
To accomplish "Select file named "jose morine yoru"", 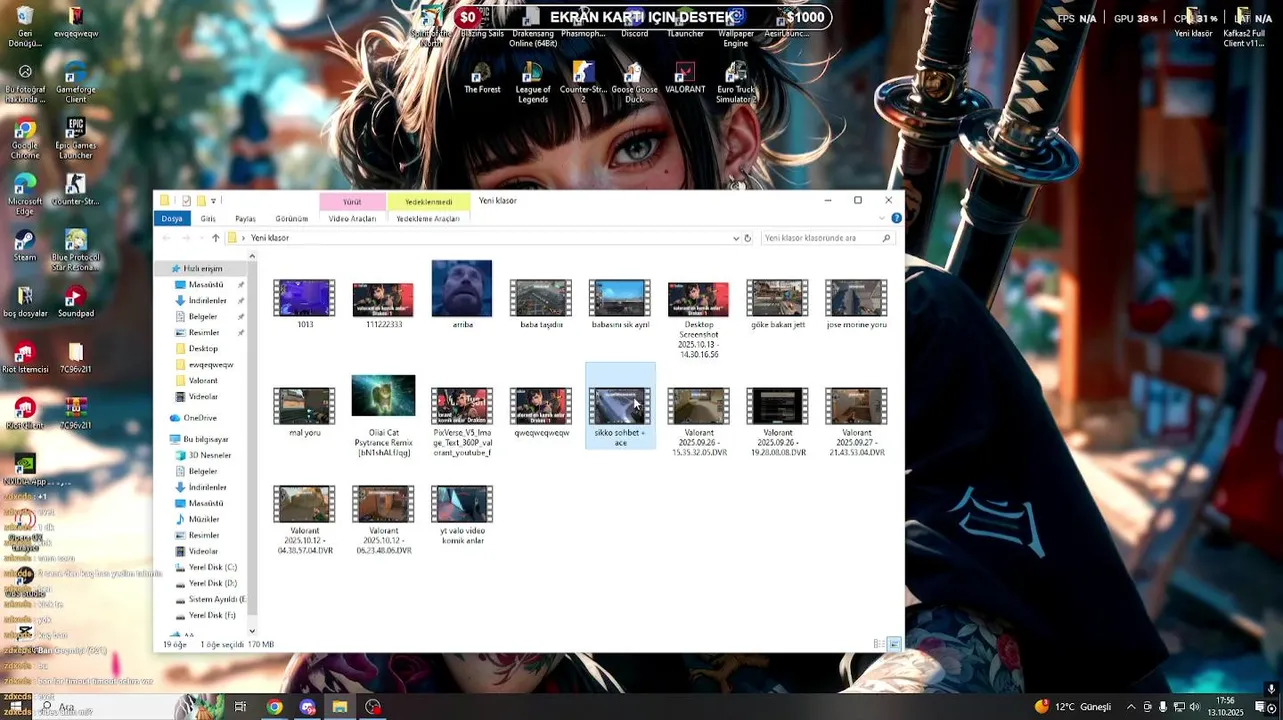I will click(x=856, y=304).
